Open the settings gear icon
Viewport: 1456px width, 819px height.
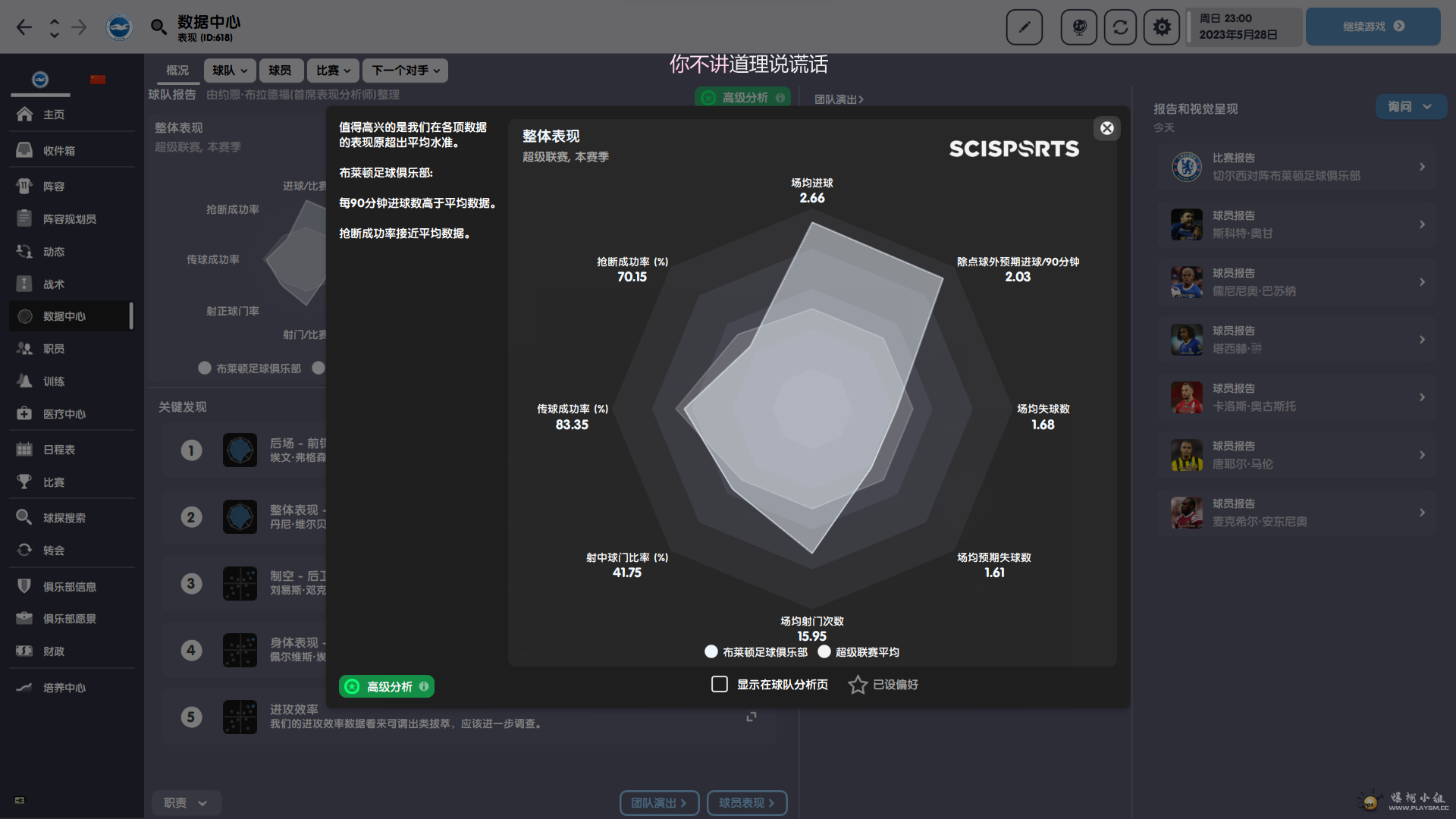tap(1161, 27)
